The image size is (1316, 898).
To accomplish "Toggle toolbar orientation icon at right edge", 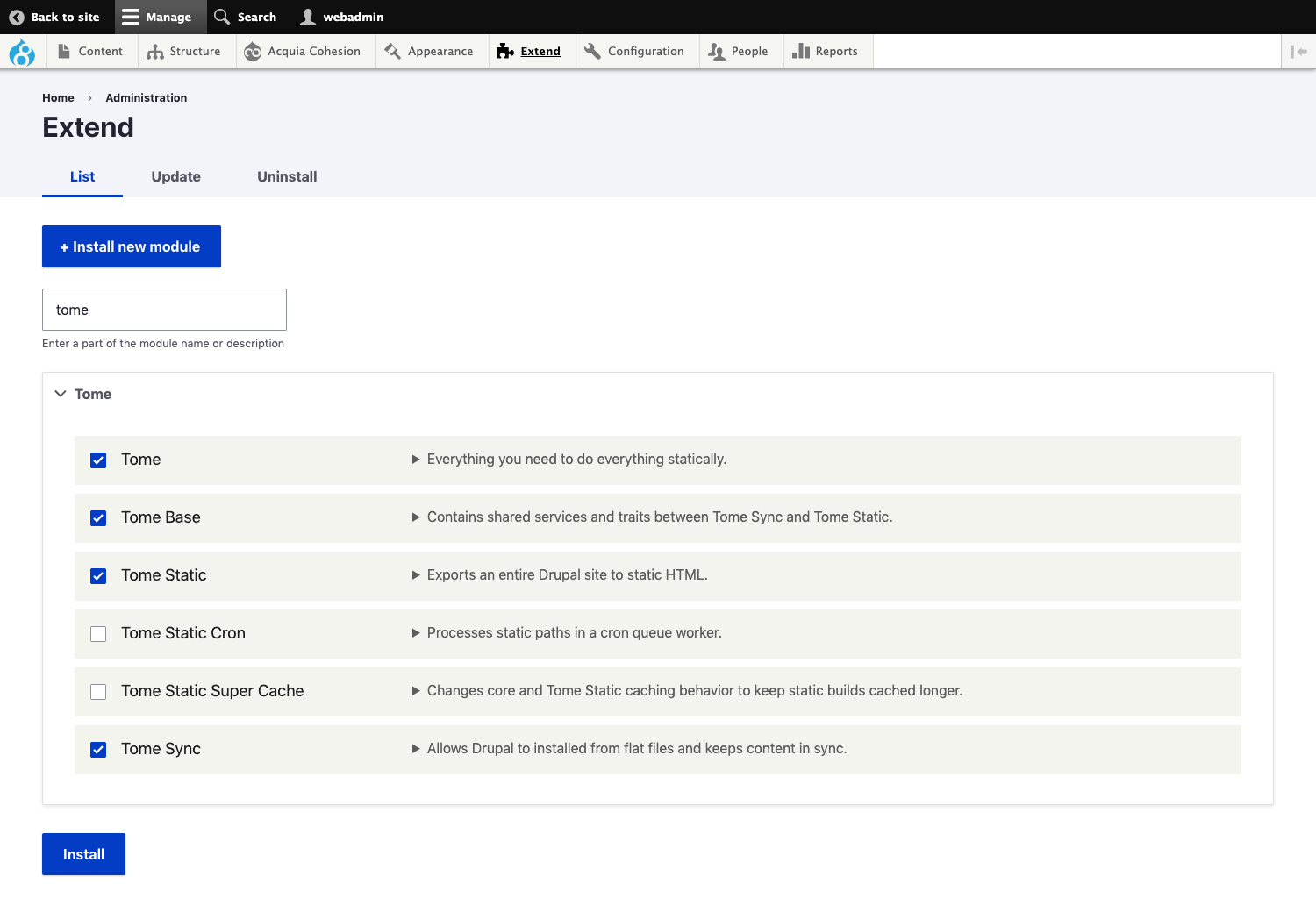I will coord(1298,52).
